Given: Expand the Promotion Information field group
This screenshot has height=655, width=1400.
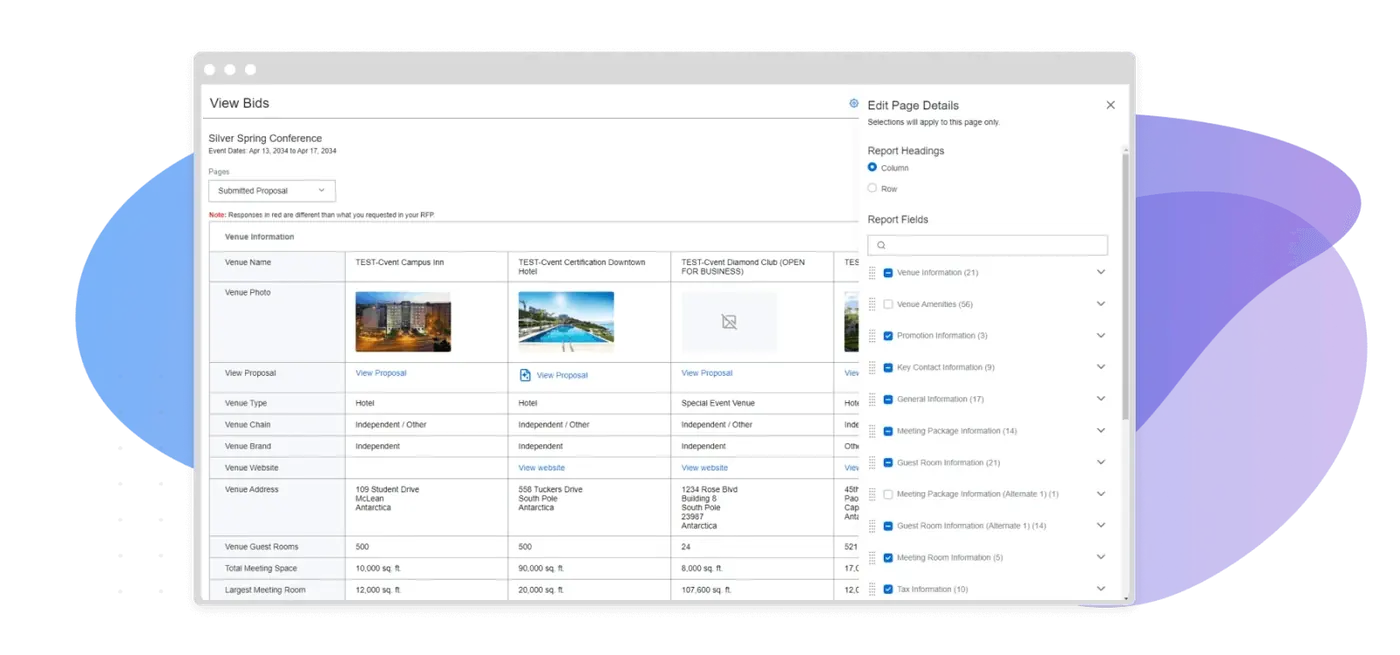Looking at the screenshot, I should click(x=1101, y=335).
